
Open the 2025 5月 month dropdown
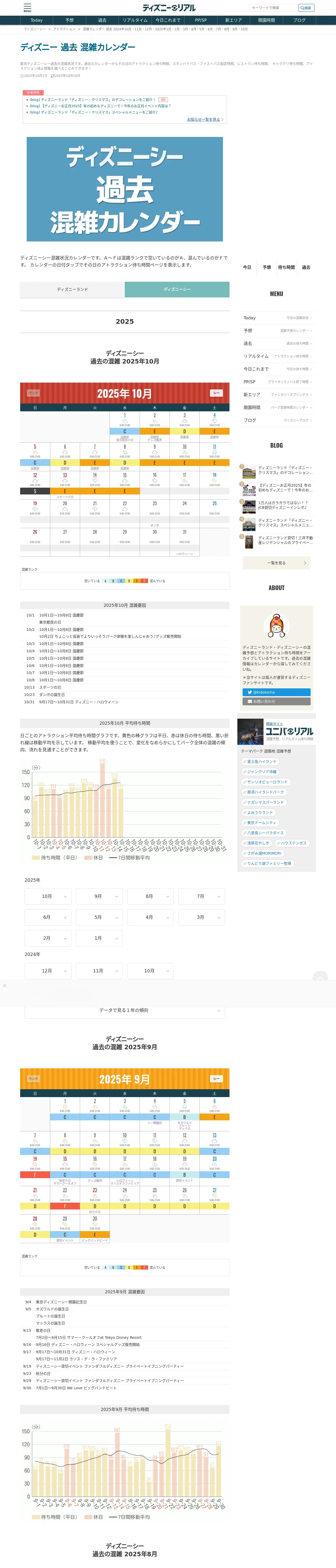tap(99, 917)
